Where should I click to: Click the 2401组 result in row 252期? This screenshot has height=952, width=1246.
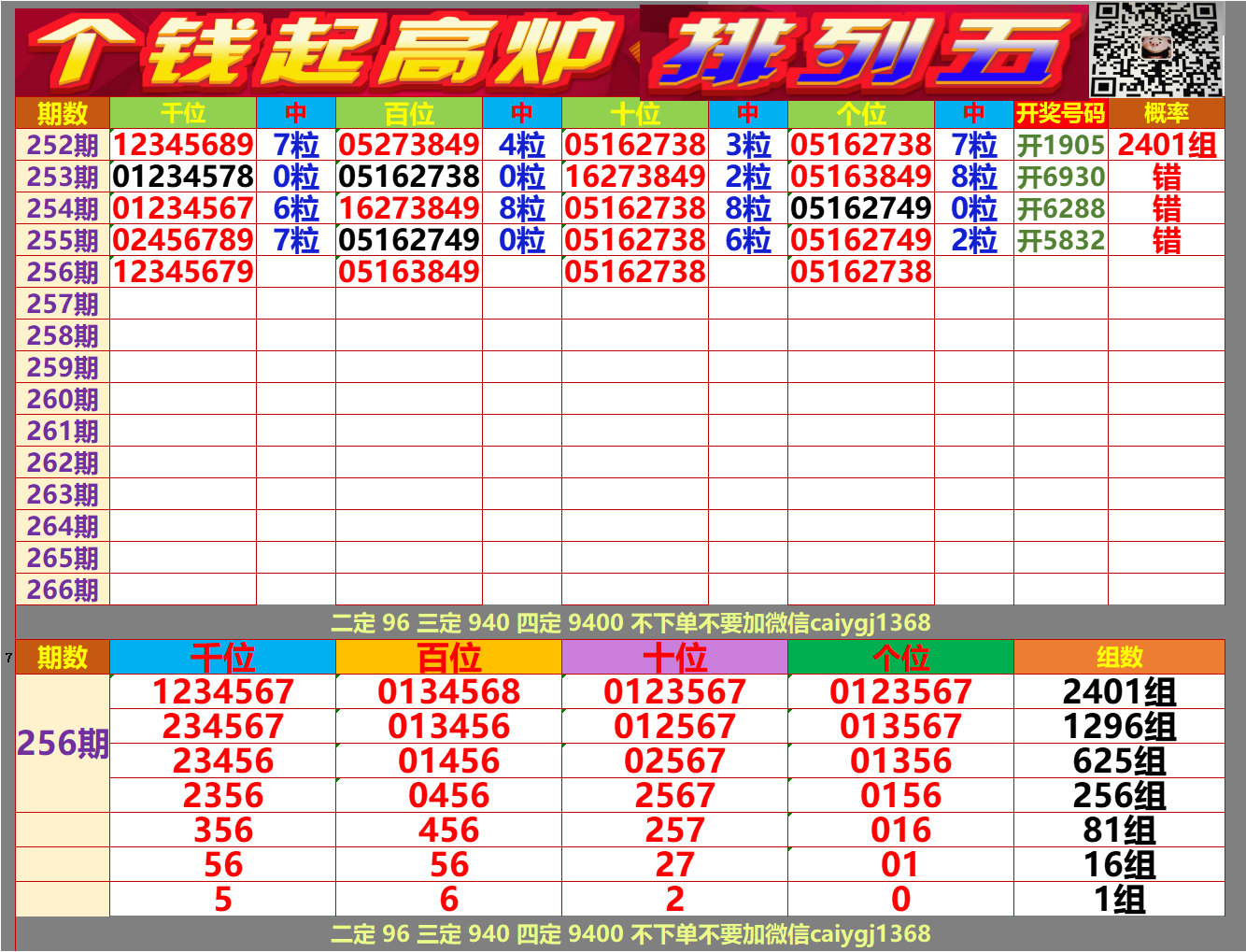[x=1168, y=146]
